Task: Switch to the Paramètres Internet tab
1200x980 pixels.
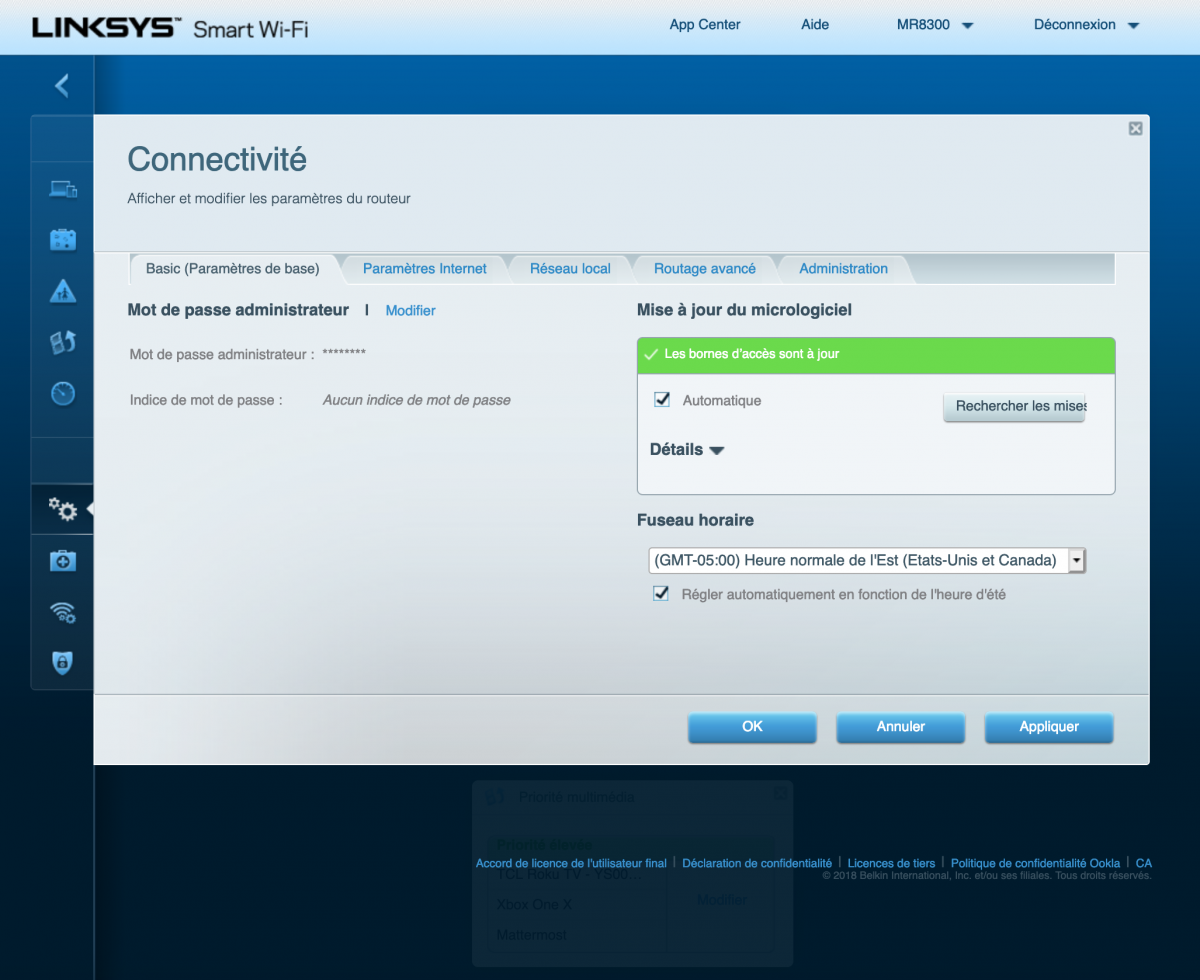Action: 424,269
